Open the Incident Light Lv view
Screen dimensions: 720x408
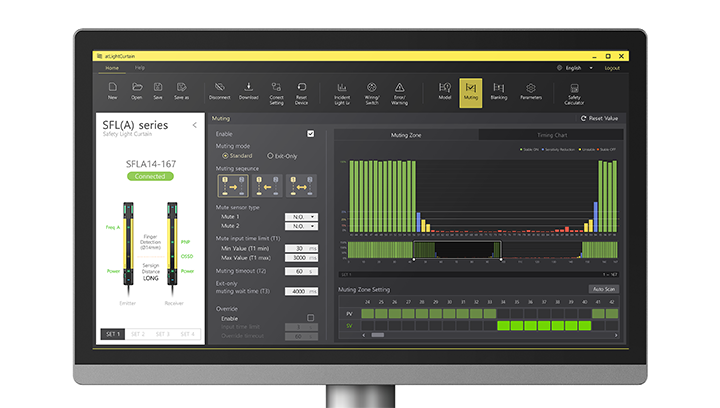[340, 91]
